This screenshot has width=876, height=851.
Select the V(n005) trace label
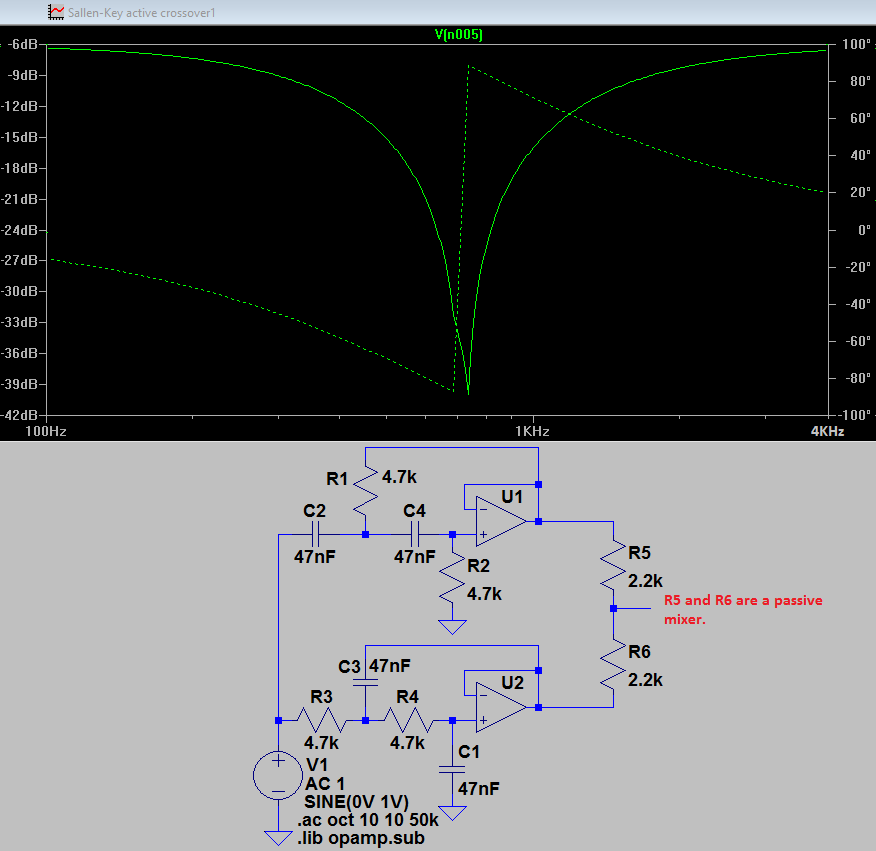coord(458,35)
